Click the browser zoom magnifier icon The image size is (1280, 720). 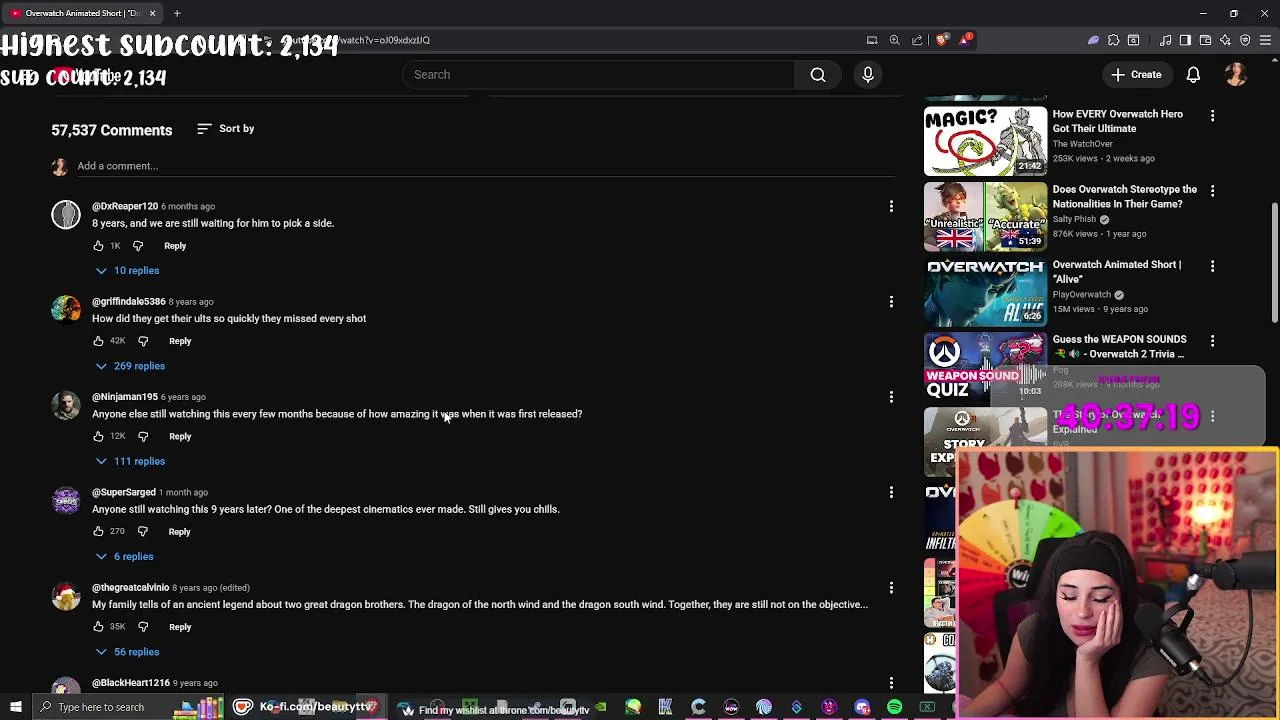[895, 40]
